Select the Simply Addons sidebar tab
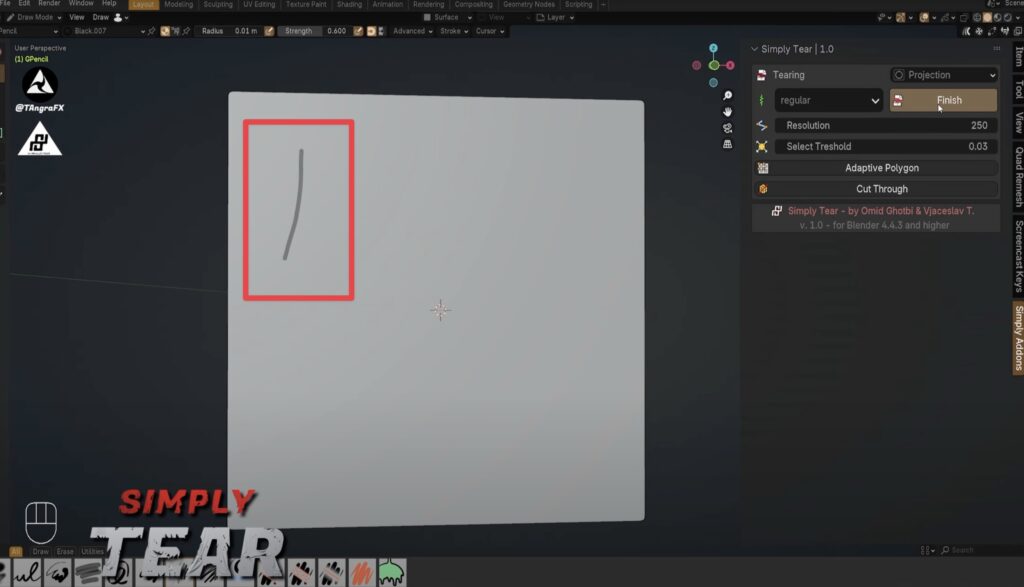Viewport: 1024px width, 587px height. coord(1018,338)
